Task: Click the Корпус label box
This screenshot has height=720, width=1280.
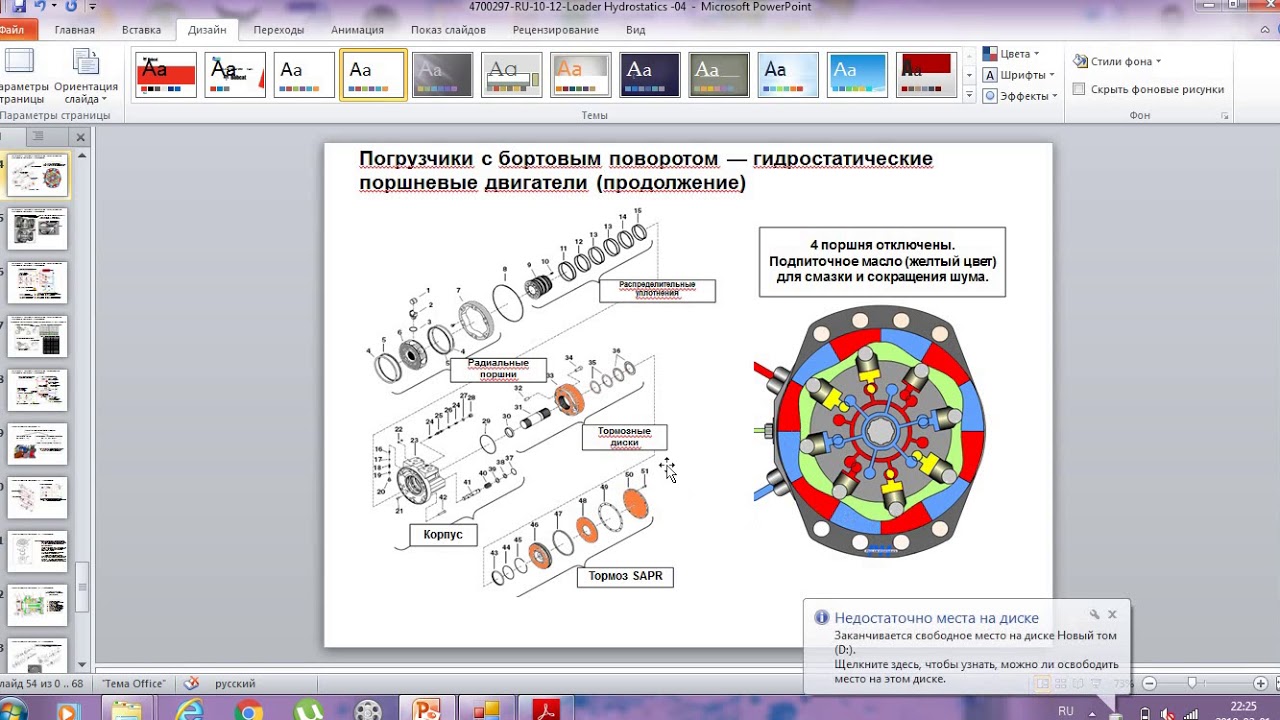Action: pos(443,535)
